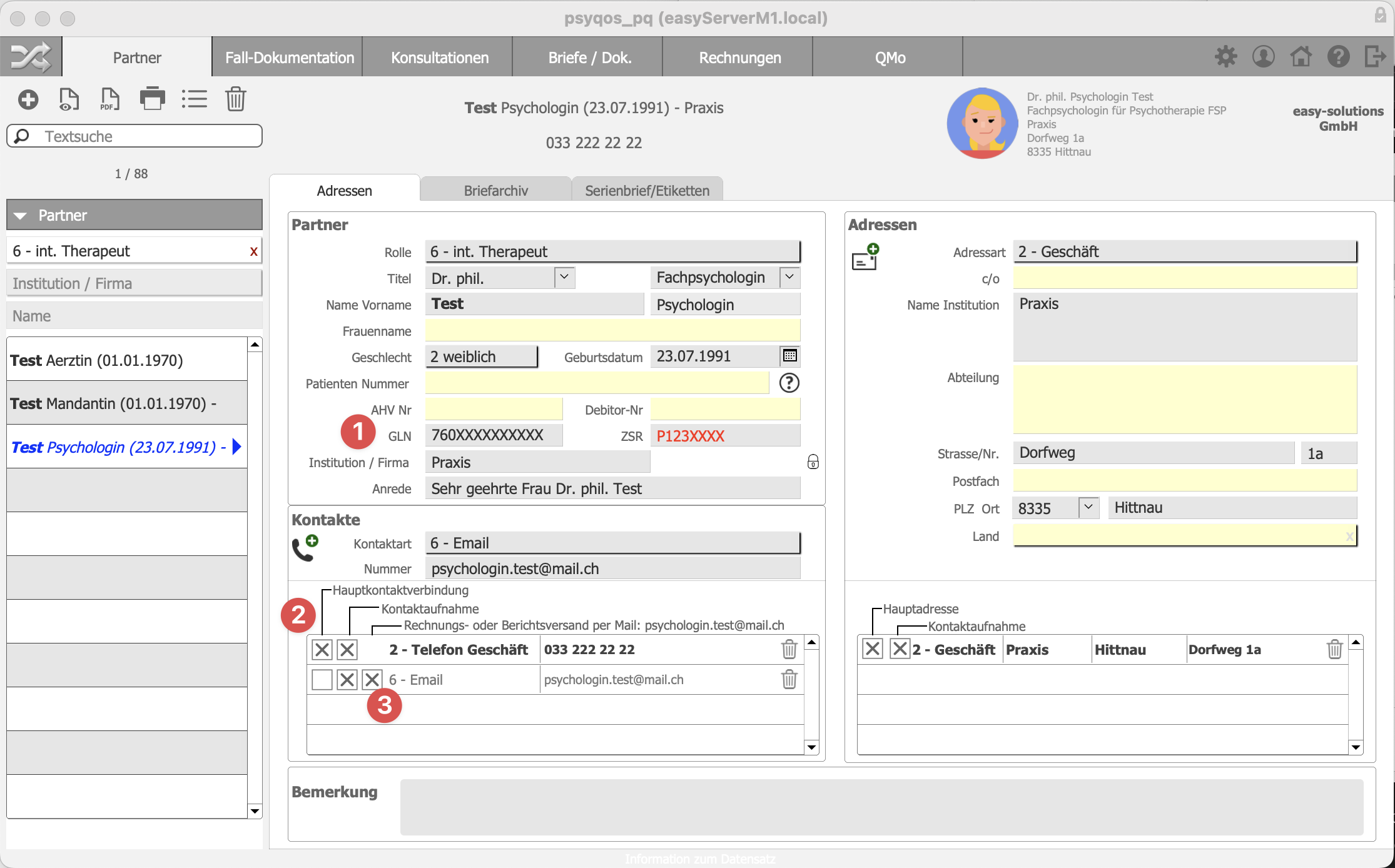Open help question mark icon in top bar
Screen dimensions: 1395x868
click(x=1338, y=56)
